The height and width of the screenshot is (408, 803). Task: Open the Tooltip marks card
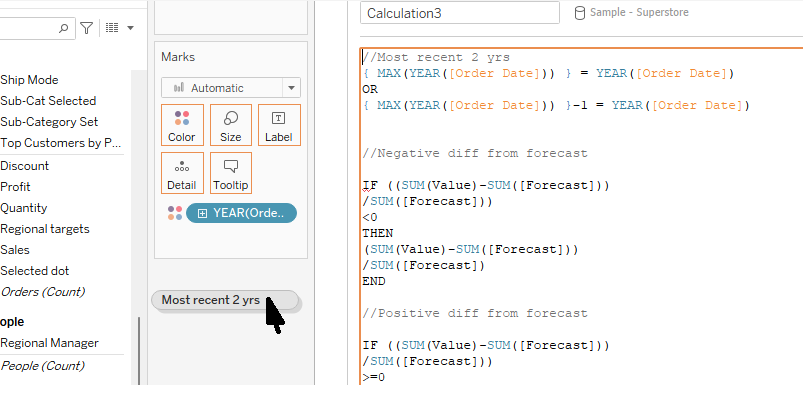point(231,173)
